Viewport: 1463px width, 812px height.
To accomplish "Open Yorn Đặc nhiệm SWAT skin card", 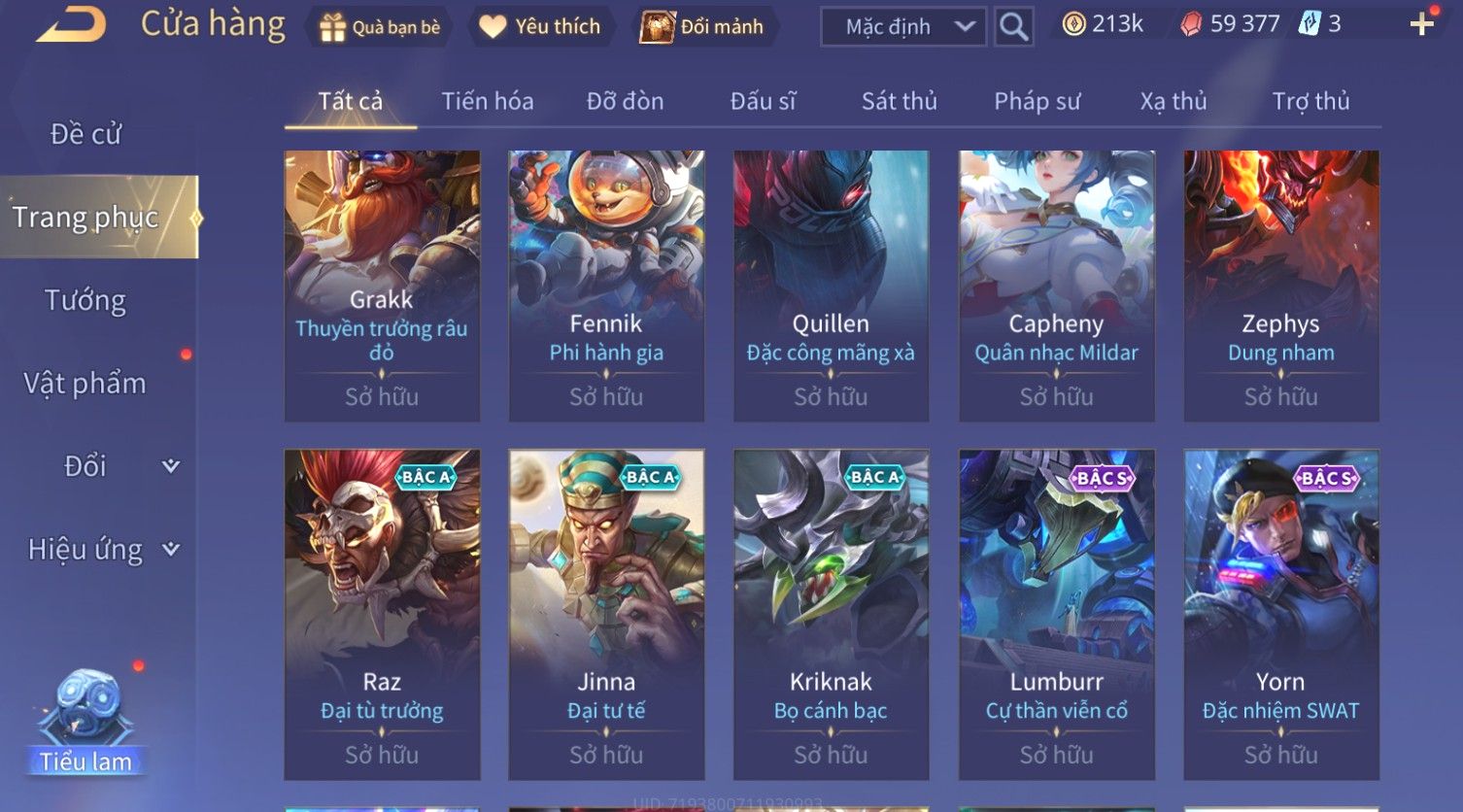I will [1280, 615].
